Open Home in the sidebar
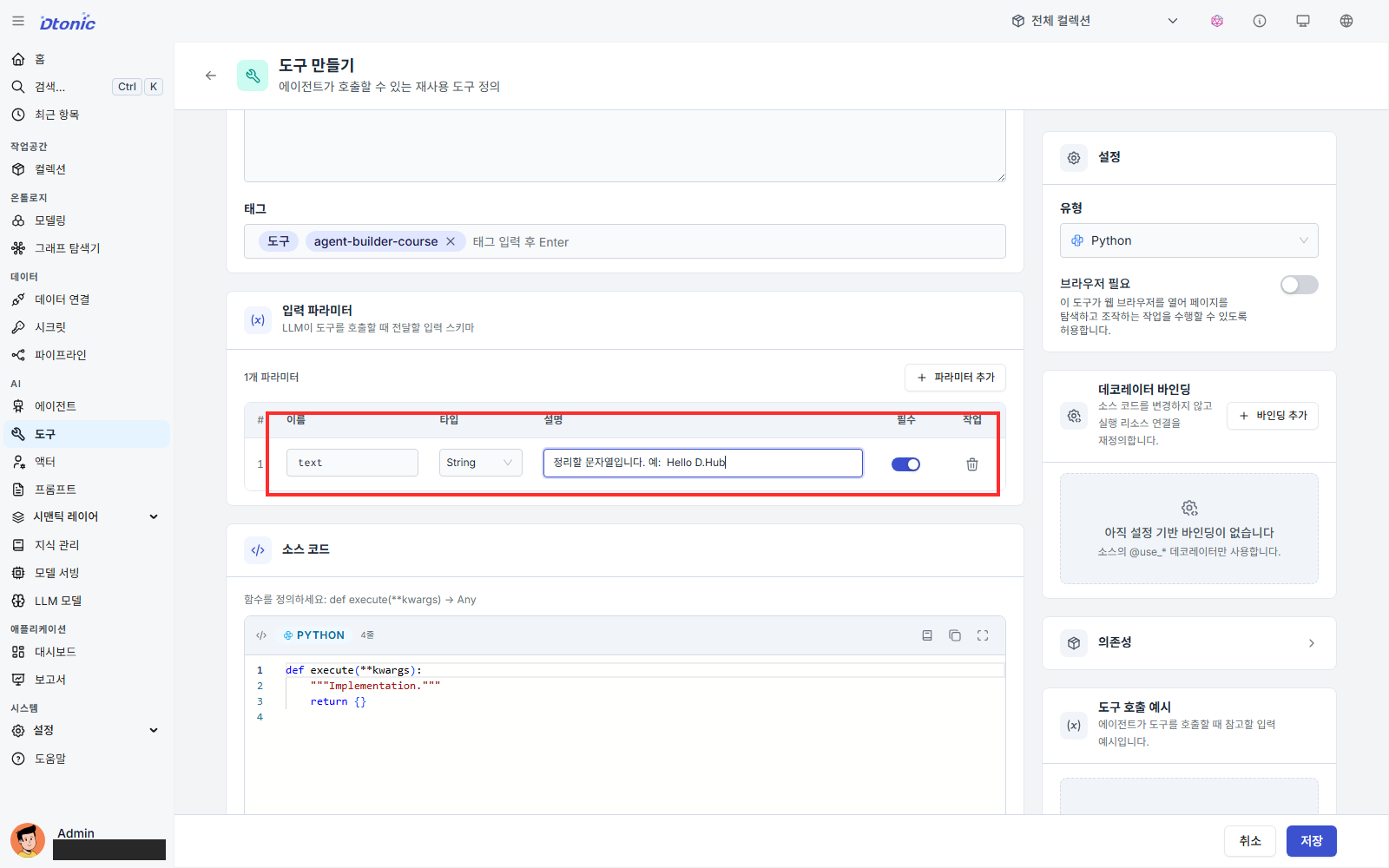Image resolution: width=1389 pixels, height=868 pixels. [85, 59]
